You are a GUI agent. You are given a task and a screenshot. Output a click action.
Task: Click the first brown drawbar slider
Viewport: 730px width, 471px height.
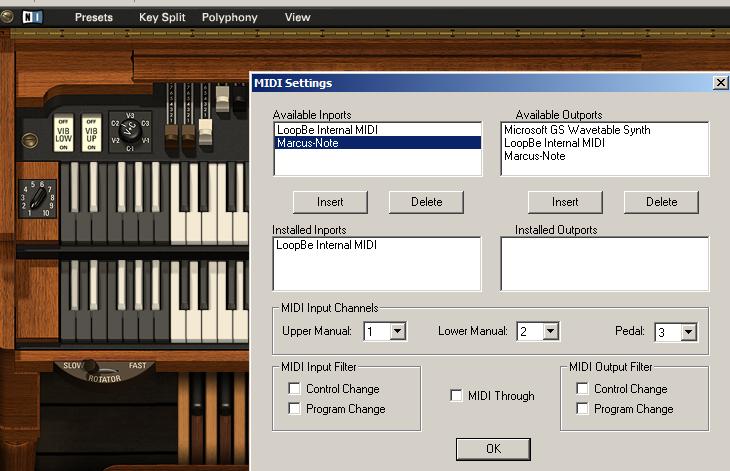click(x=172, y=137)
